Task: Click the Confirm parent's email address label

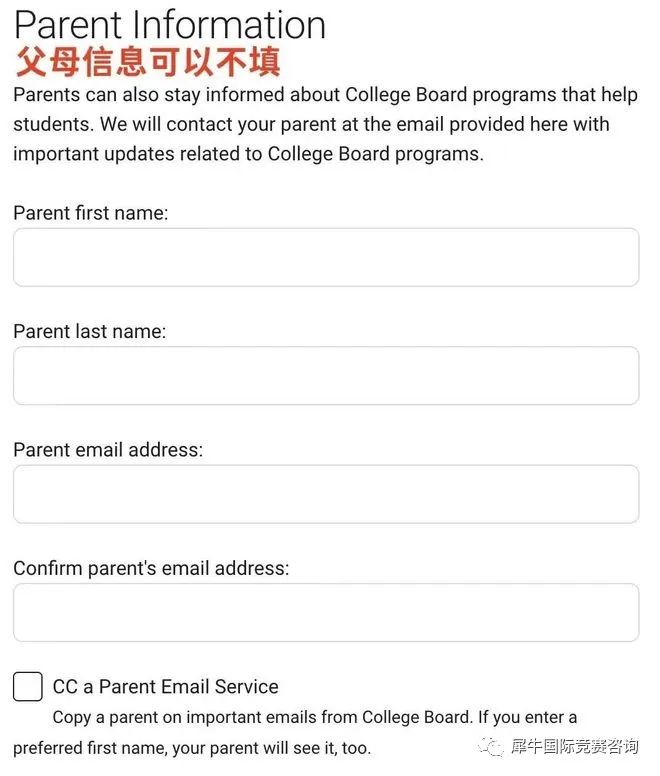Action: (151, 568)
